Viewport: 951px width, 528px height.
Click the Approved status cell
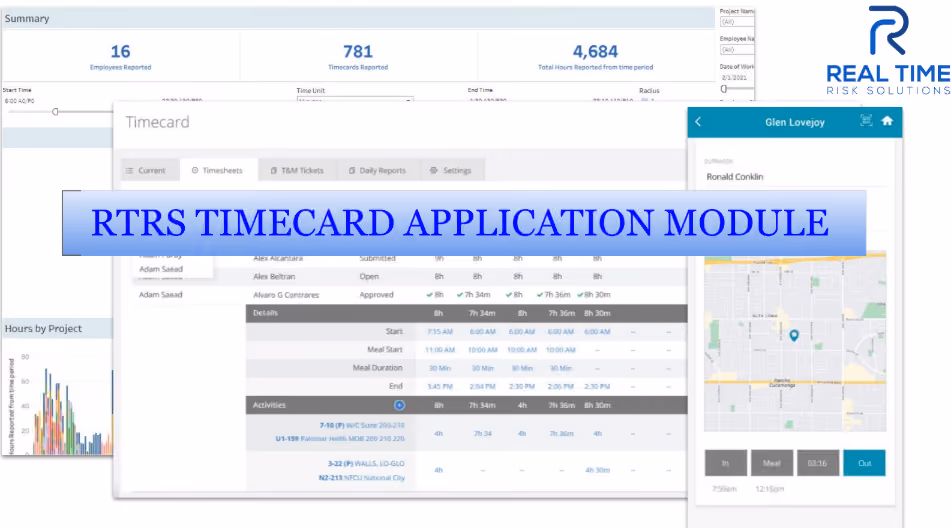coord(376,295)
